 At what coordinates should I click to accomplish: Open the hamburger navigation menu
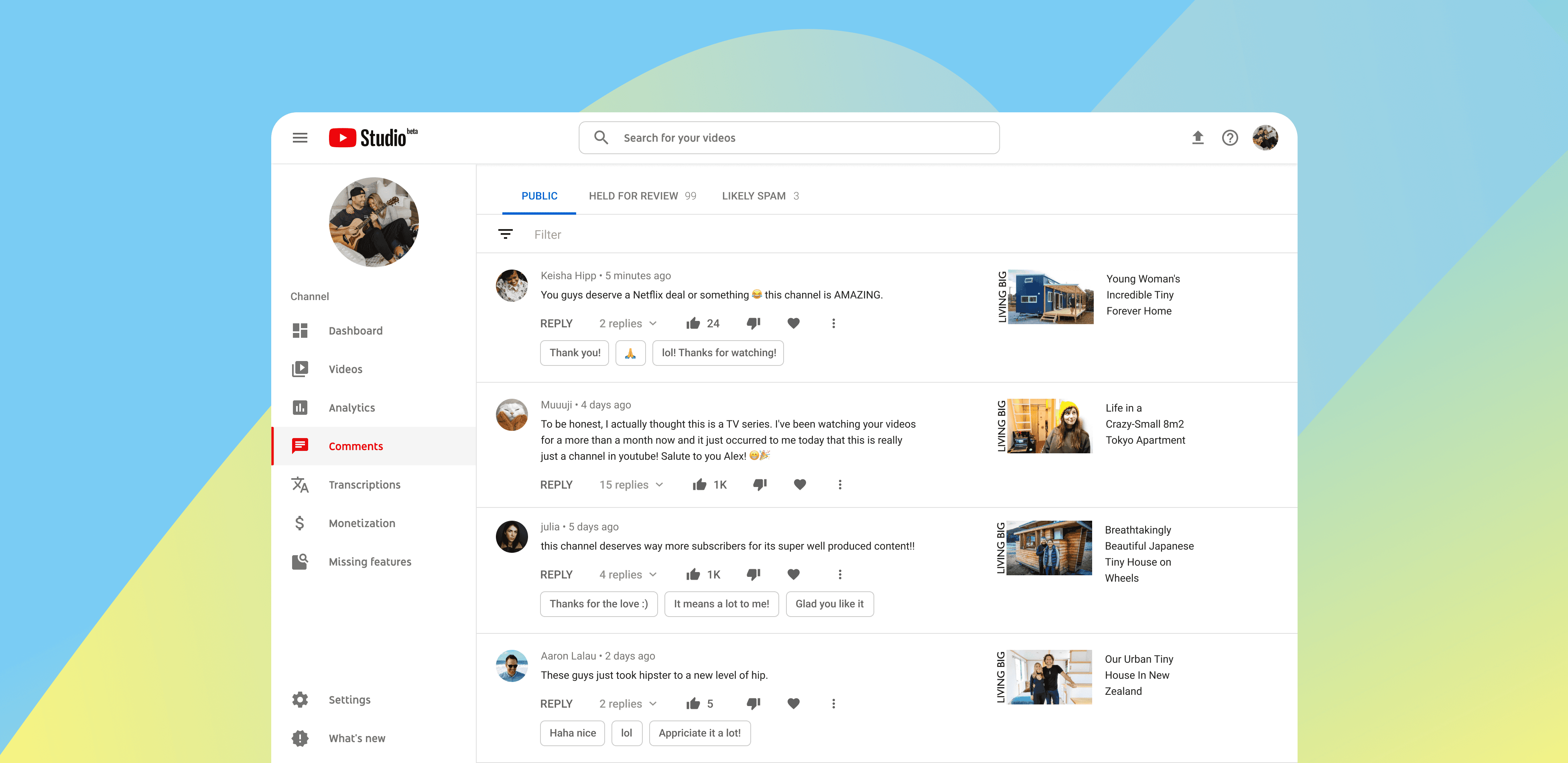pyautogui.click(x=299, y=138)
